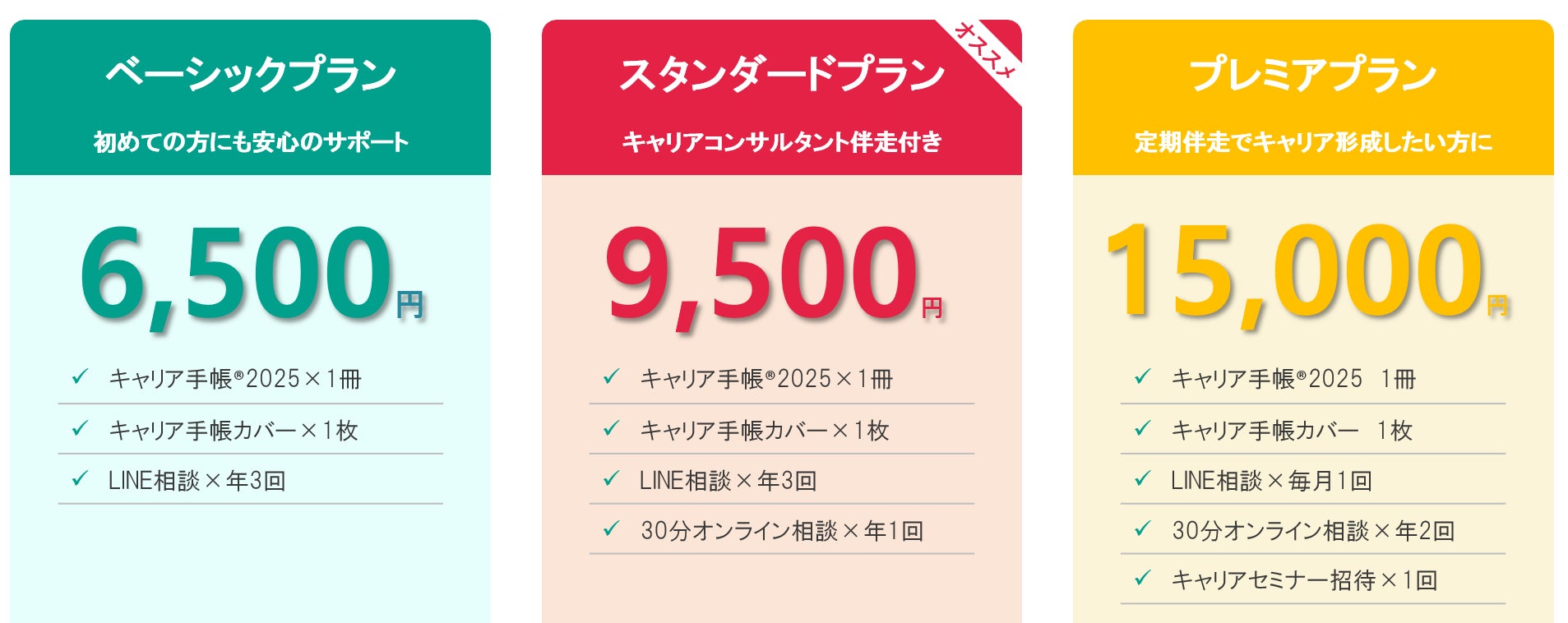Click スタンダードプラン's LINE相談×年3回 feature text
1568x623 pixels.
click(x=728, y=480)
